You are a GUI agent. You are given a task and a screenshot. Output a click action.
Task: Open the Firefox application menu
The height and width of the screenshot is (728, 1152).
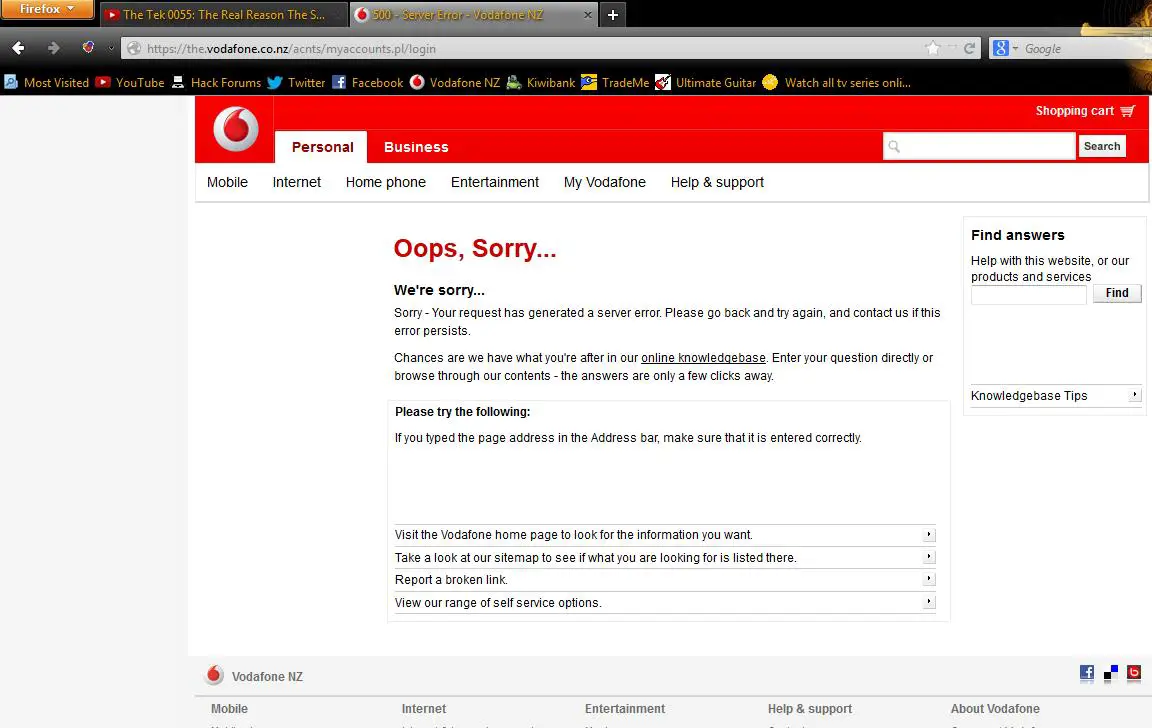[47, 9]
